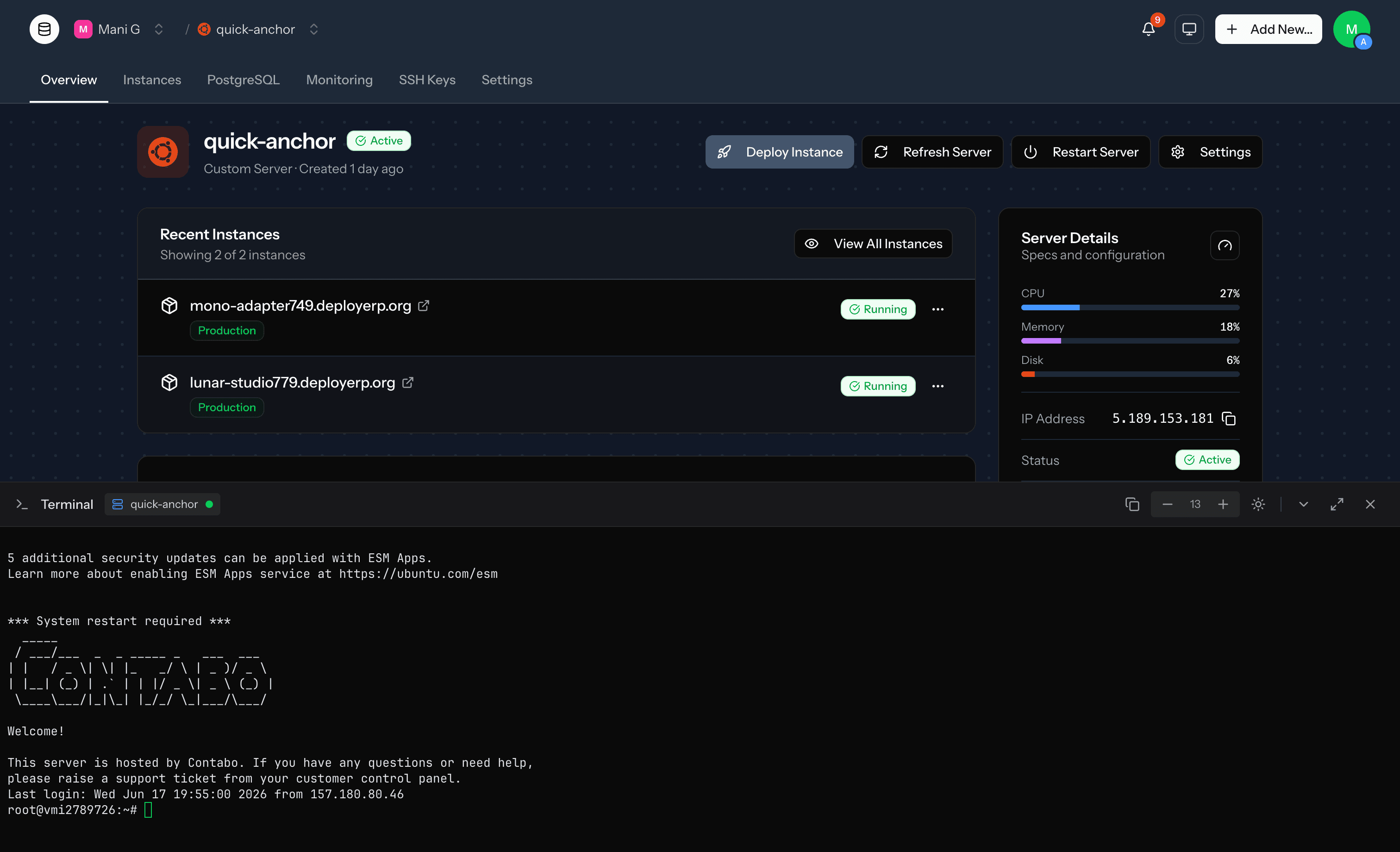Expand the quick-anchor server switcher
This screenshot has height=852, width=1400.
click(313, 29)
